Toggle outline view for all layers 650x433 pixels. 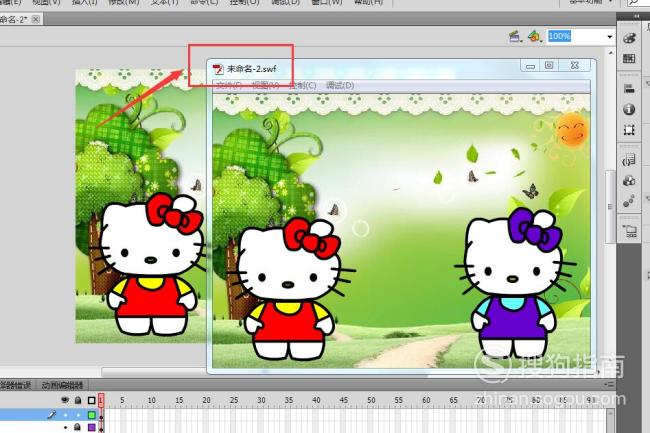[91, 400]
